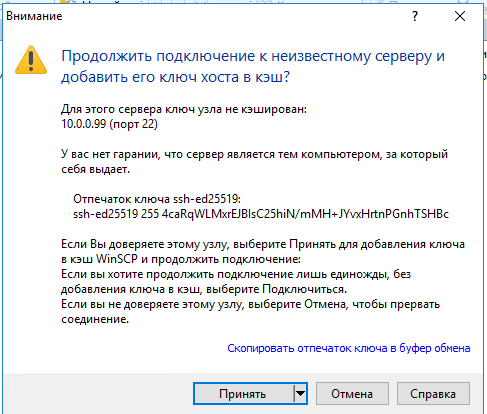
Task: Click the server address 10.0.0.99 (порт 22)
Action: (x=109, y=124)
